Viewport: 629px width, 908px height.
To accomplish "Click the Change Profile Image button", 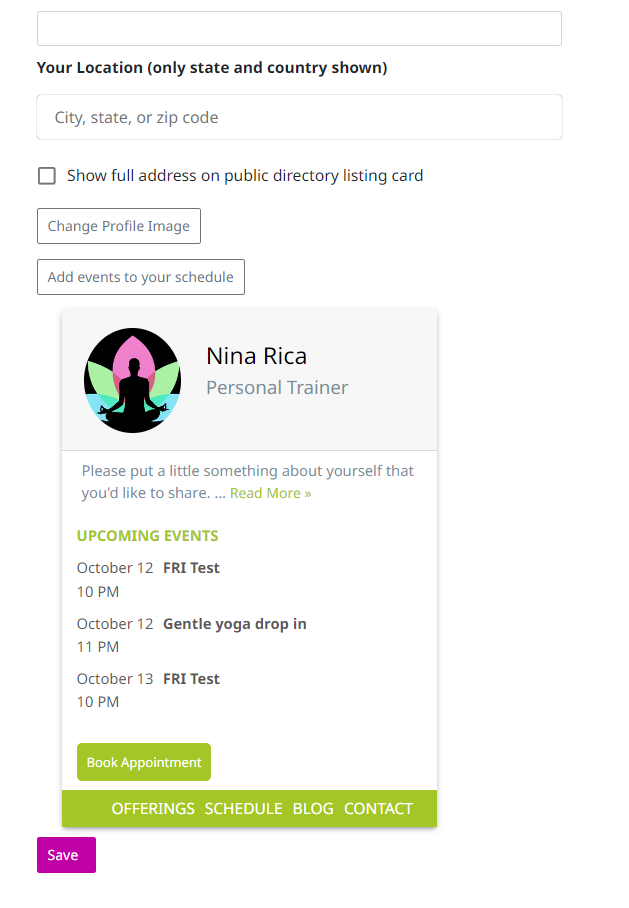I will pyautogui.click(x=119, y=226).
